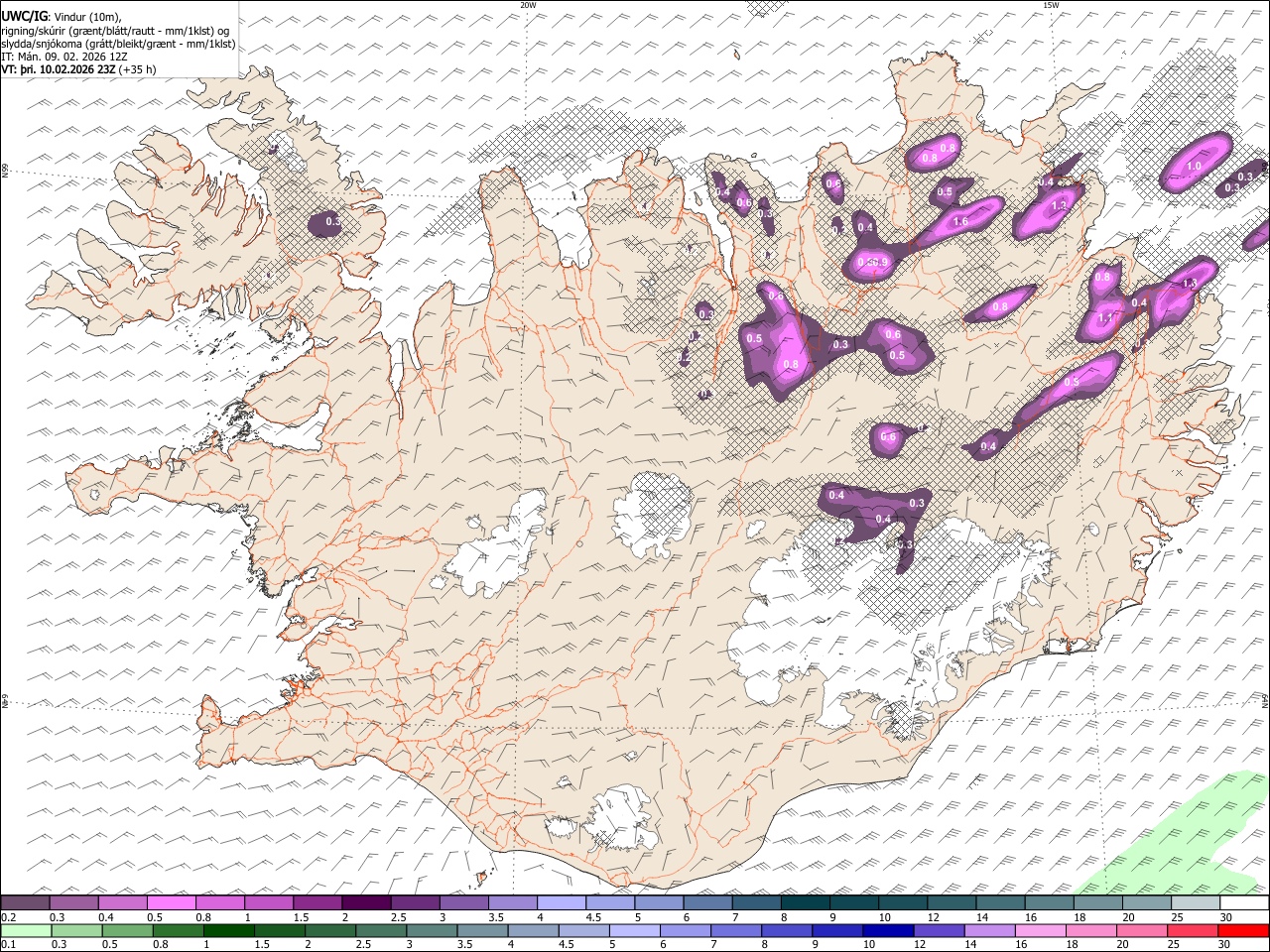This screenshot has width=1270, height=952.
Task: Click the '15W' longitude label
Action: click(x=1051, y=5)
